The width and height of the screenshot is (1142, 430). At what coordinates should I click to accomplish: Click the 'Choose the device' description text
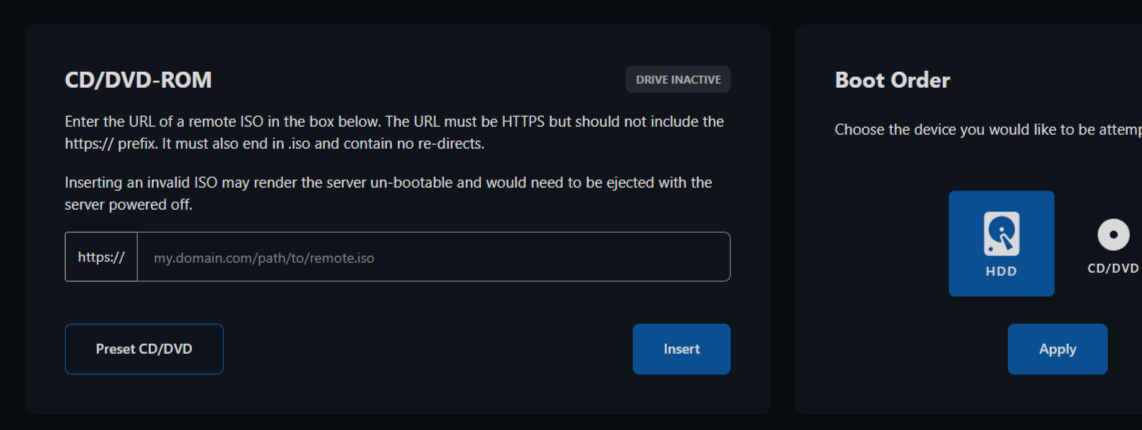click(985, 130)
